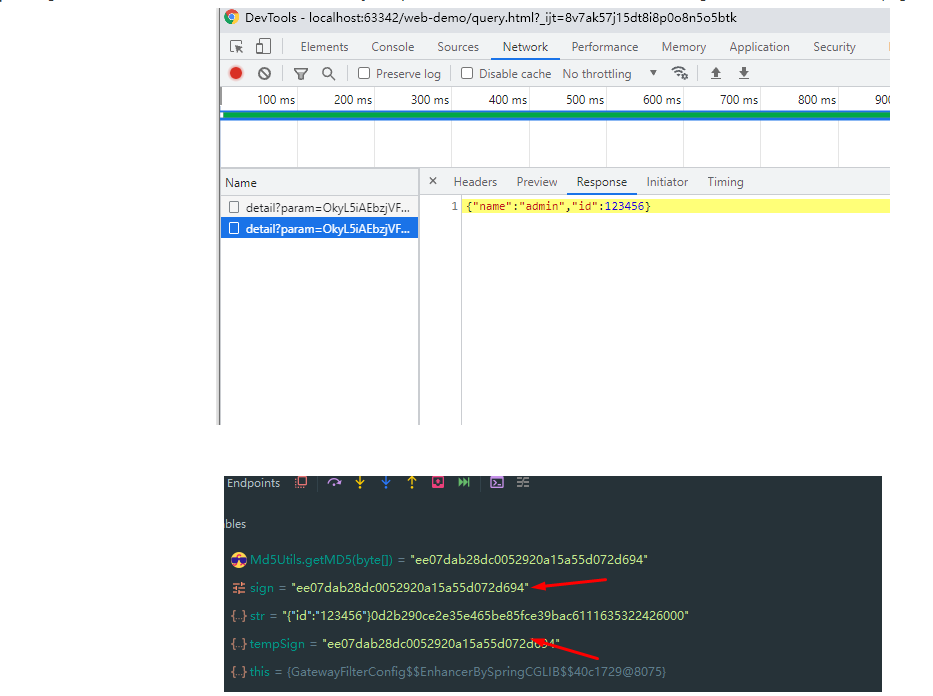
Task: Clear the network log
Action: 264,73
